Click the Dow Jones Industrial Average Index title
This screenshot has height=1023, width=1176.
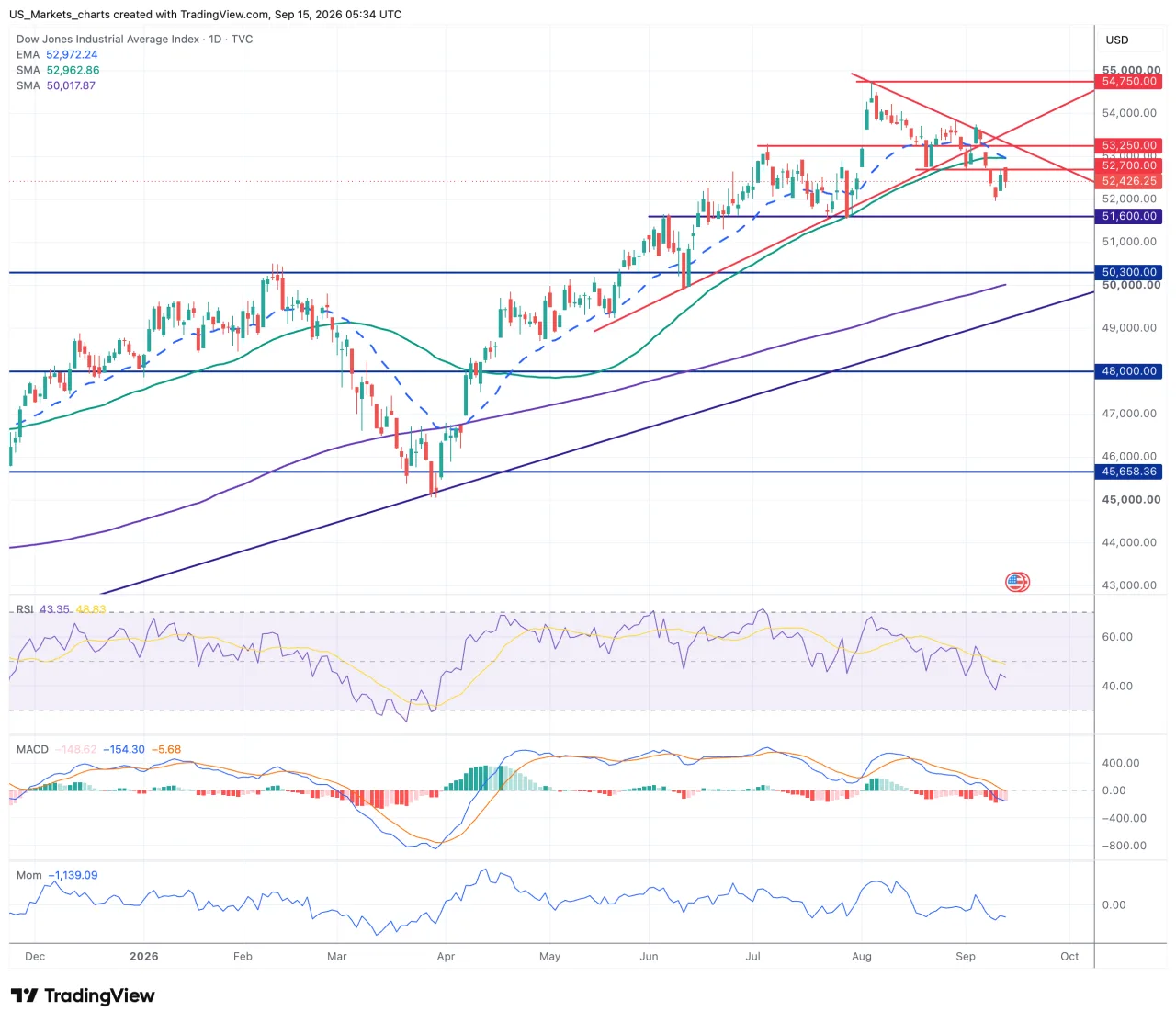tap(134, 39)
